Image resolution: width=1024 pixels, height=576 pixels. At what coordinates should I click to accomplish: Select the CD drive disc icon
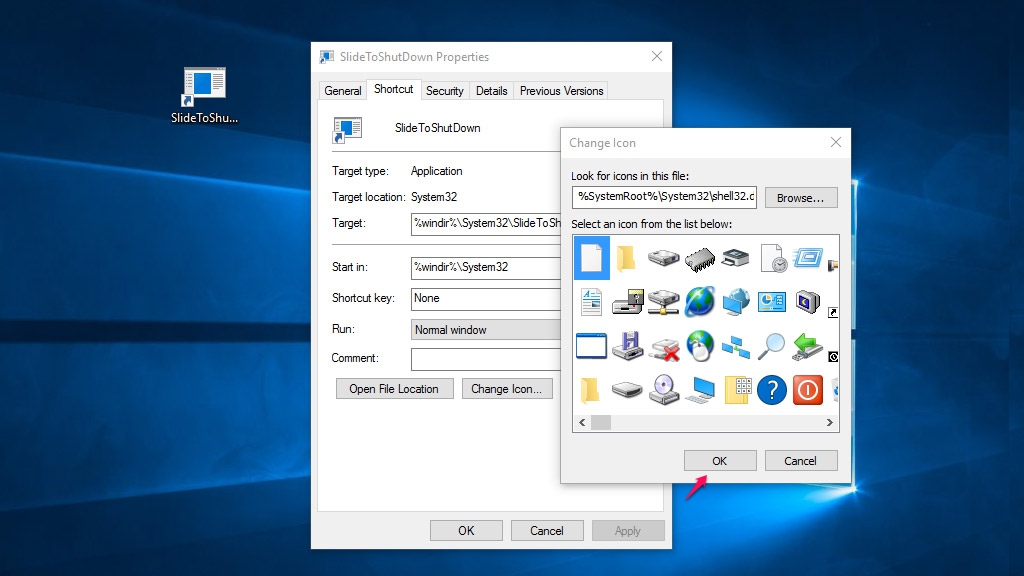click(x=664, y=389)
